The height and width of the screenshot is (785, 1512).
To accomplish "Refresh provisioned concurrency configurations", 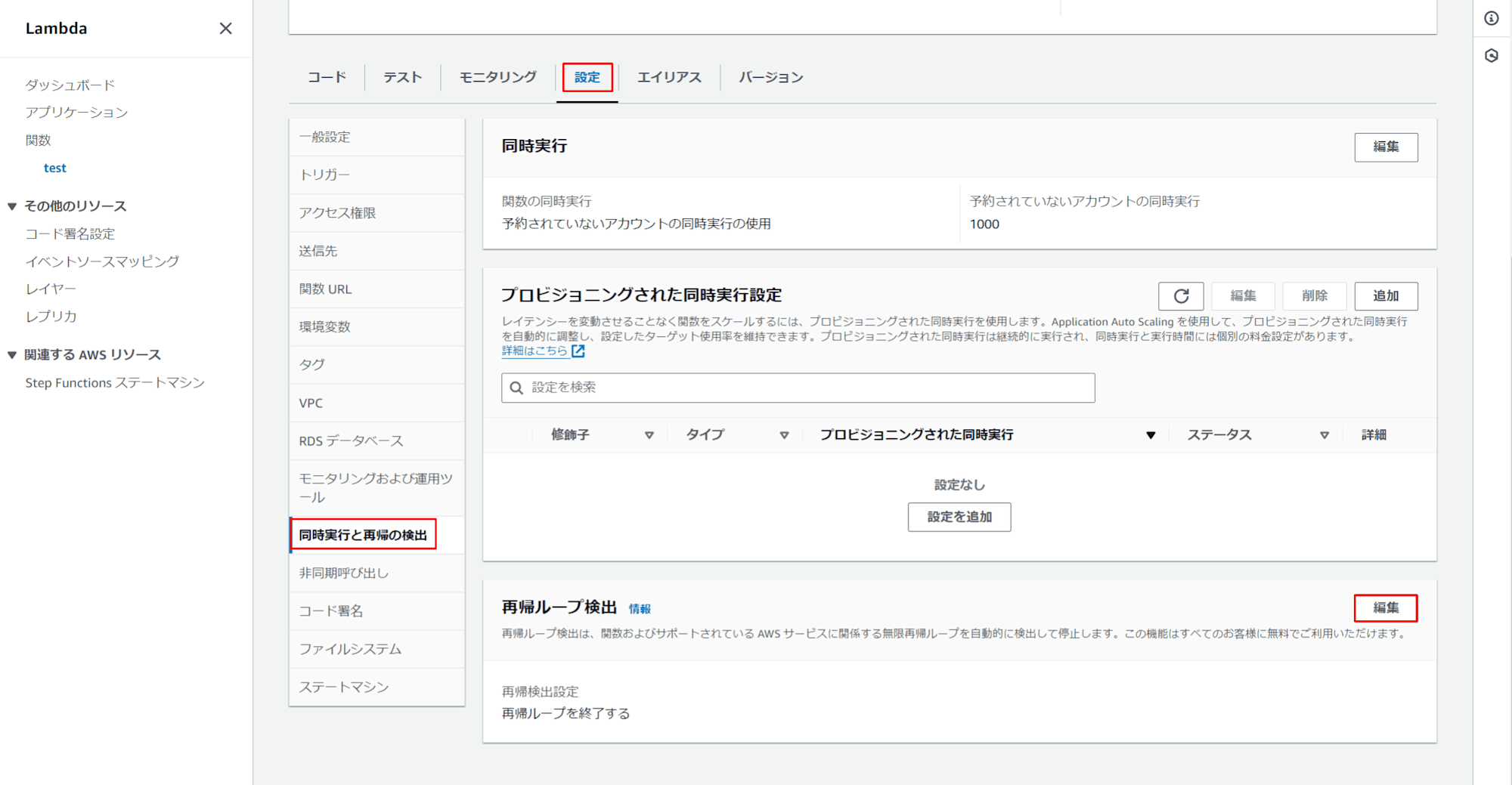I will [x=1181, y=296].
